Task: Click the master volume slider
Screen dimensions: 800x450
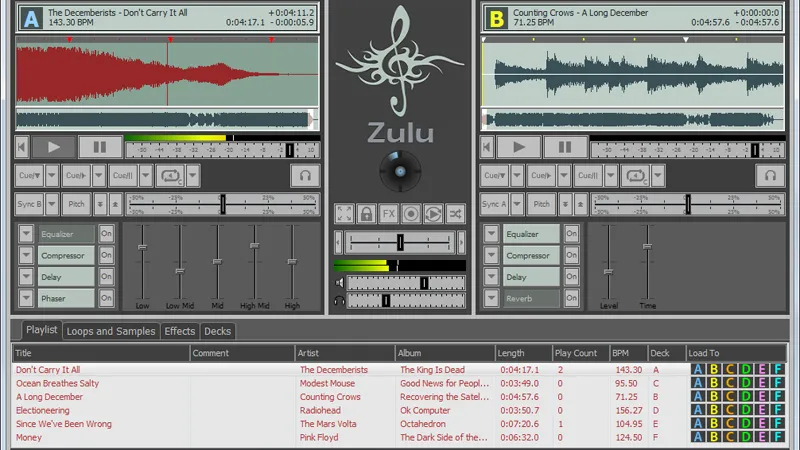Action: point(406,283)
